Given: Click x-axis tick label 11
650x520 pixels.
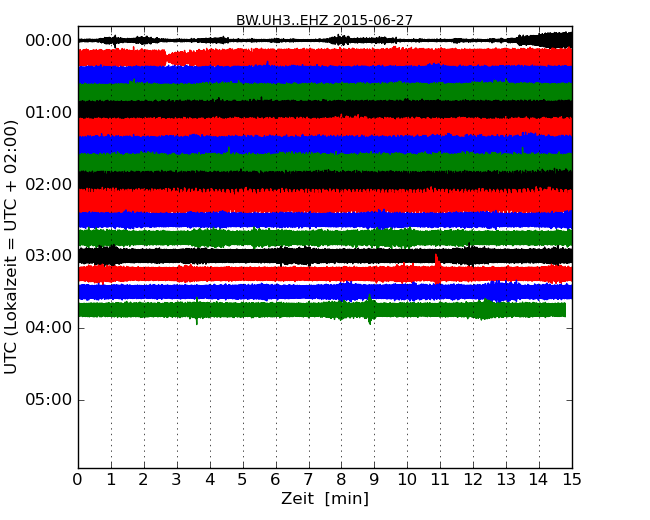Looking at the screenshot, I should [440, 480].
